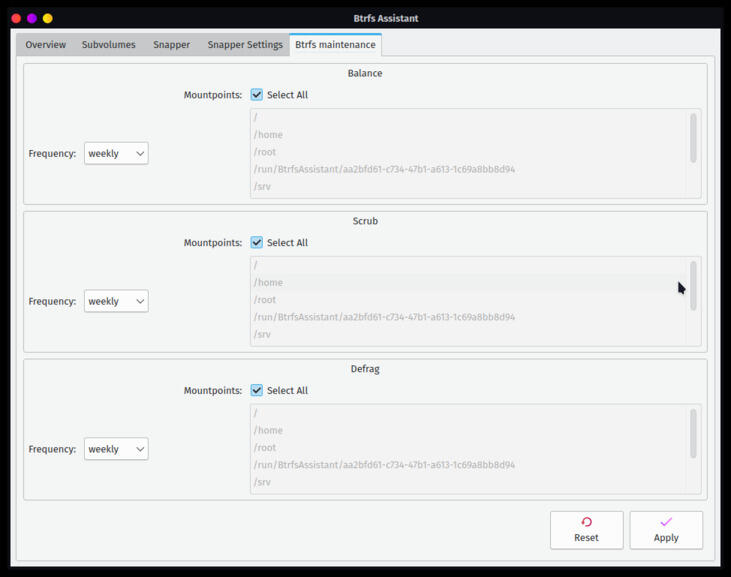Click the Balance mountpoints list scrollbar
Viewport: 731px width, 577px height.
[x=693, y=138]
